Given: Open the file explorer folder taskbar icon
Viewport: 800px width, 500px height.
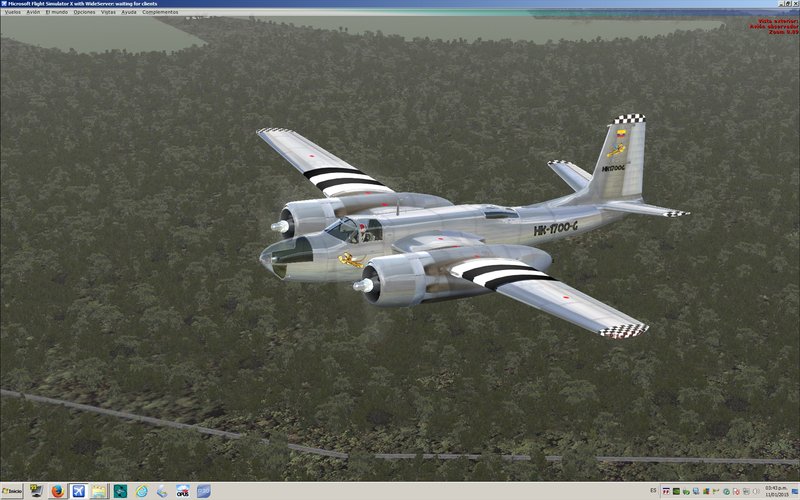Looking at the screenshot, I should point(99,491).
